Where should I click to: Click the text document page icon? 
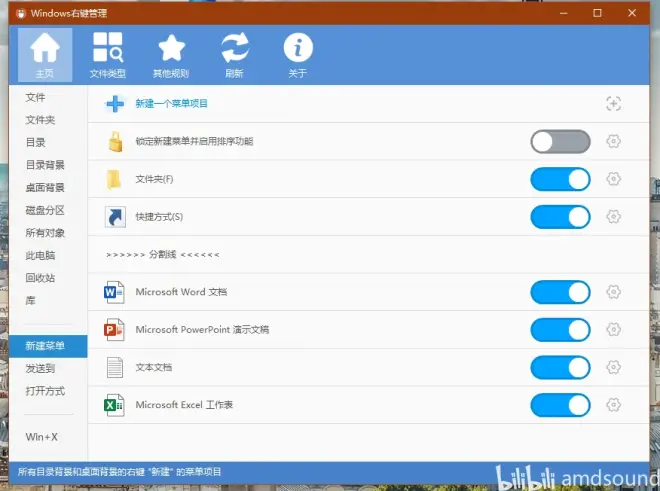pyautogui.click(x=114, y=367)
